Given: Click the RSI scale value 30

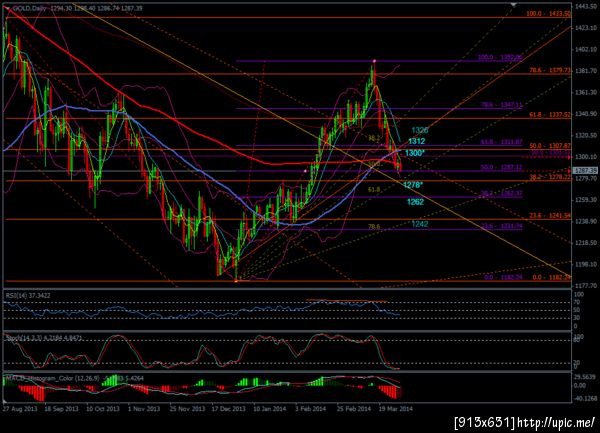Looking at the screenshot, I should (577, 317).
